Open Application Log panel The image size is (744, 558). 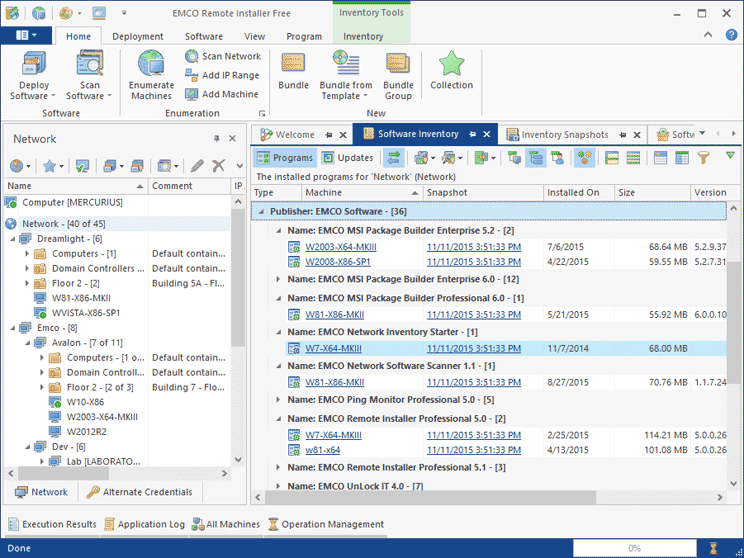point(145,524)
